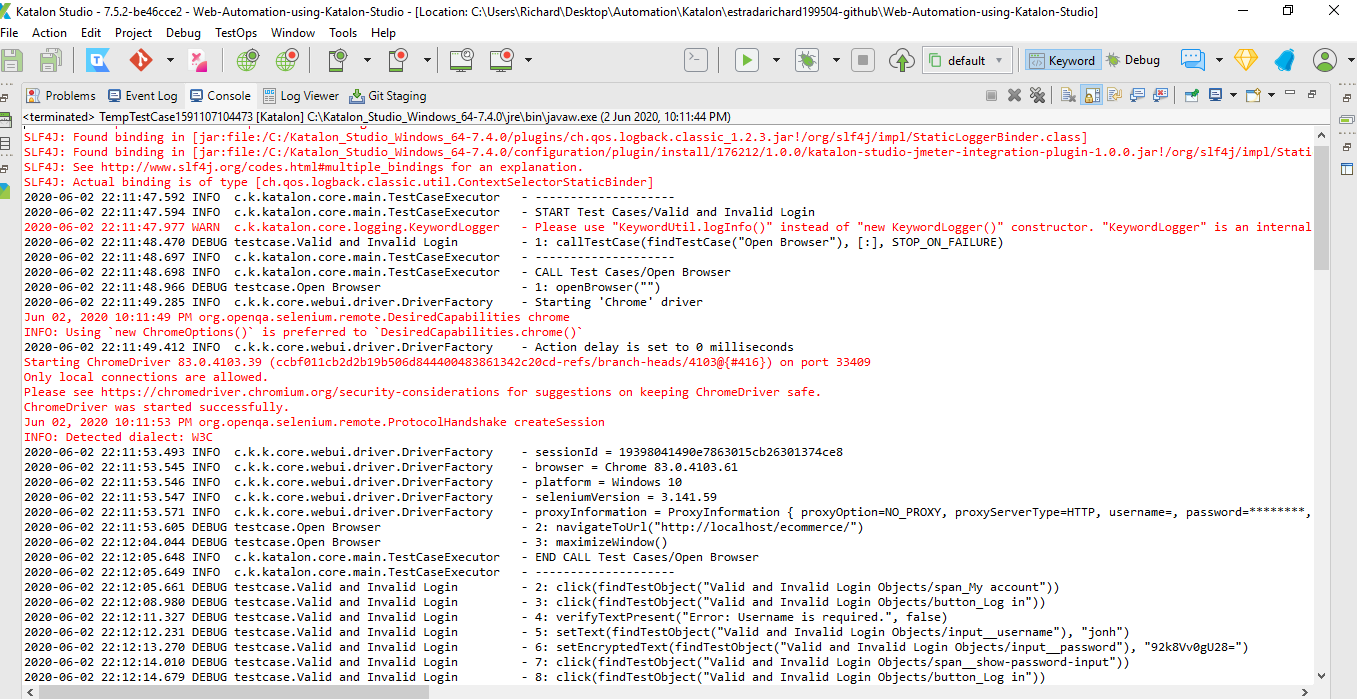
Task: Open the TestOps menu
Action: (x=236, y=32)
